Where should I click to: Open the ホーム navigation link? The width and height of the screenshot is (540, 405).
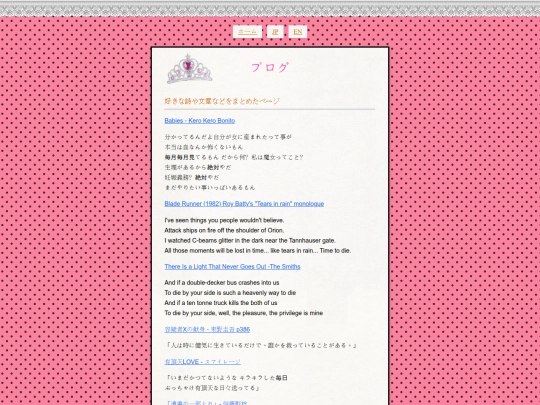247,32
